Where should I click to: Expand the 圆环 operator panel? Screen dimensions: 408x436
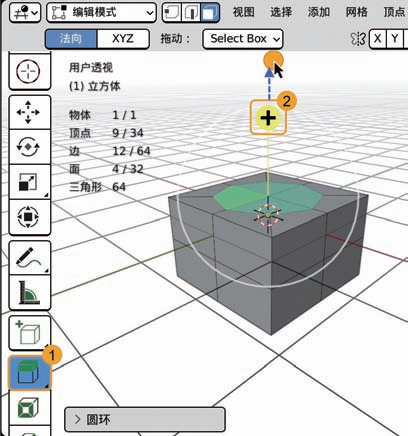pos(145,419)
